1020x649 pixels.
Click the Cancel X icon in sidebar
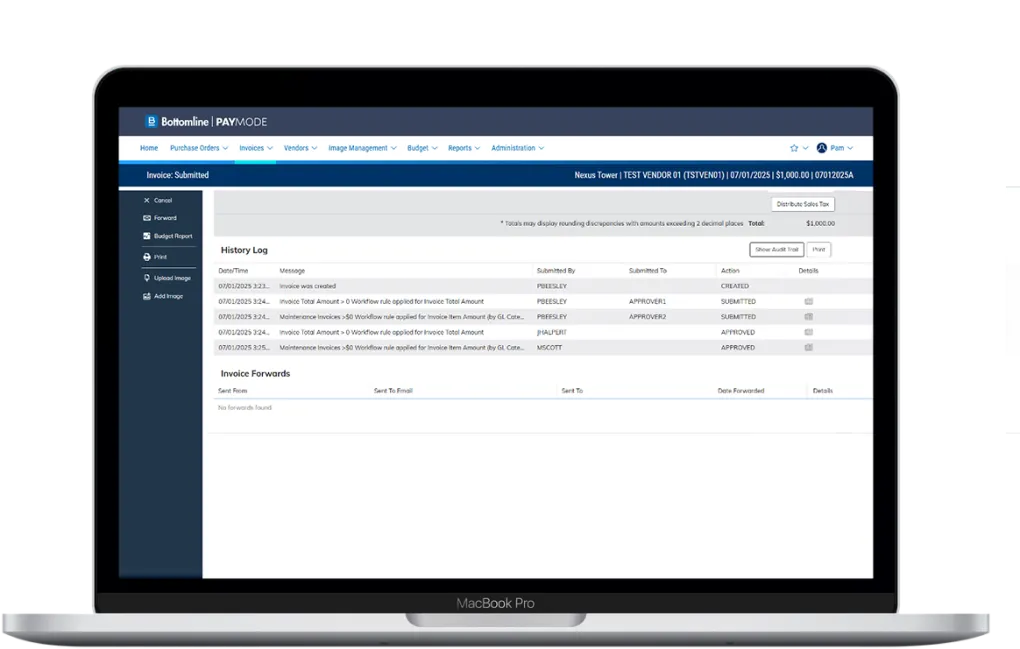[147, 201]
